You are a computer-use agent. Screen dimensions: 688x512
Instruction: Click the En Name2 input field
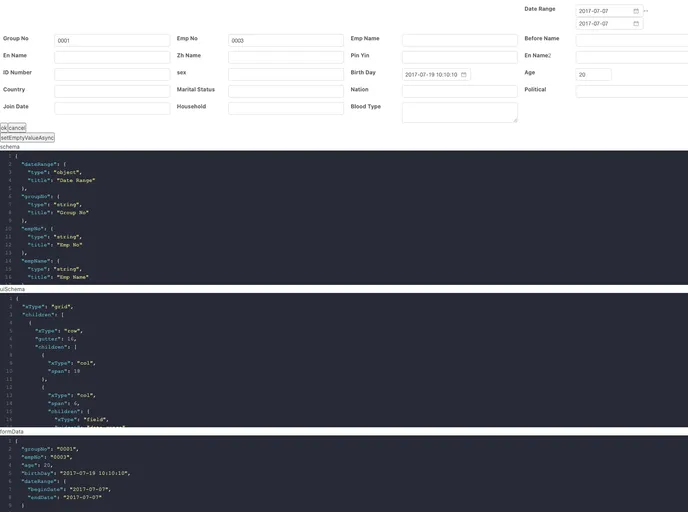tap(632, 57)
